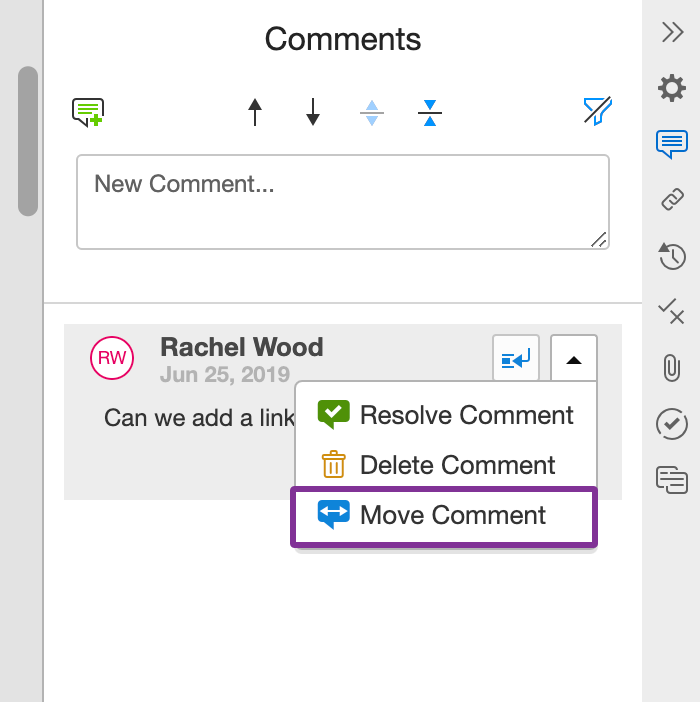Open the circled checkmark approvals icon

(x=672, y=424)
